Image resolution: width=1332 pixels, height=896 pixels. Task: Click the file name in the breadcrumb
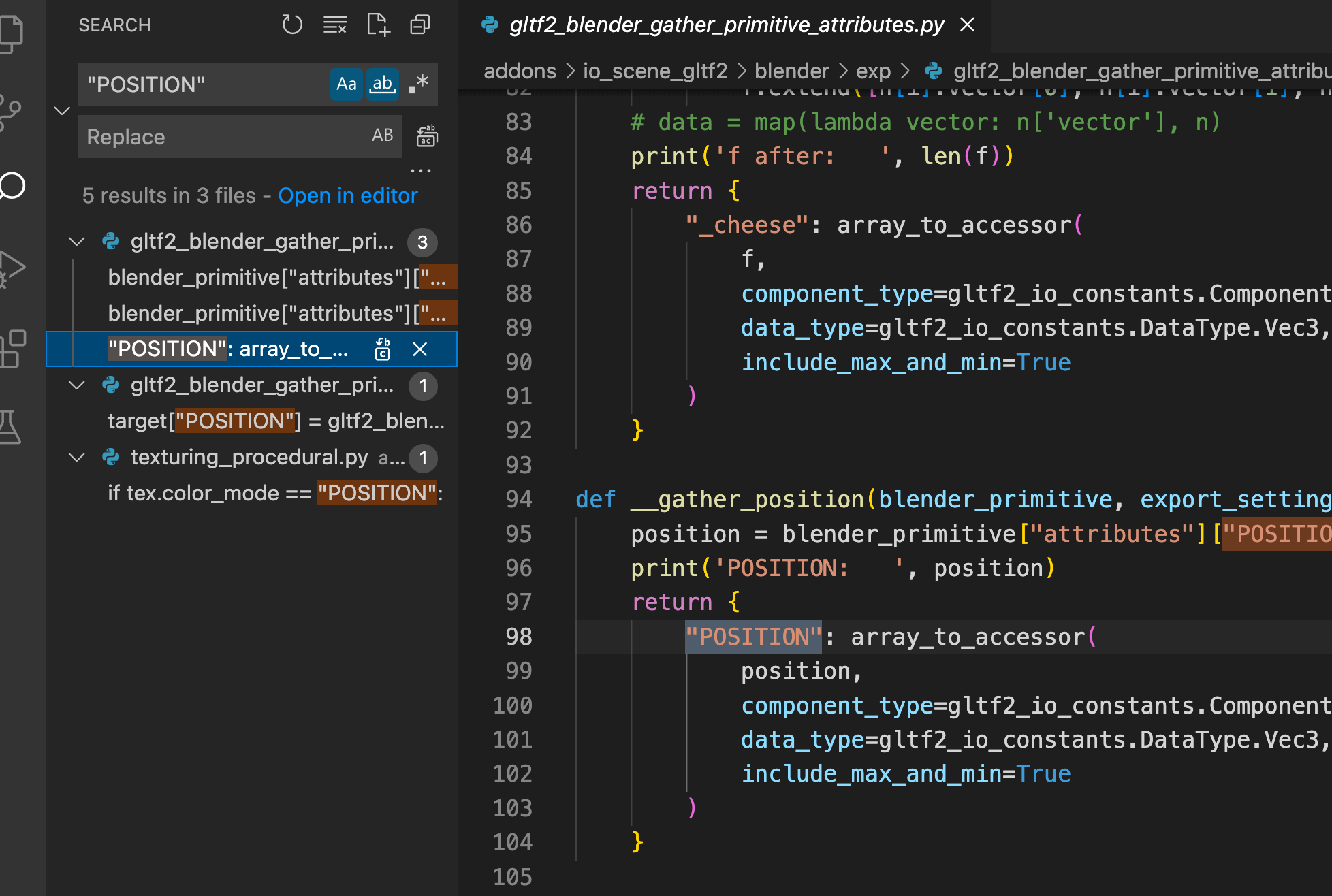tap(1142, 71)
